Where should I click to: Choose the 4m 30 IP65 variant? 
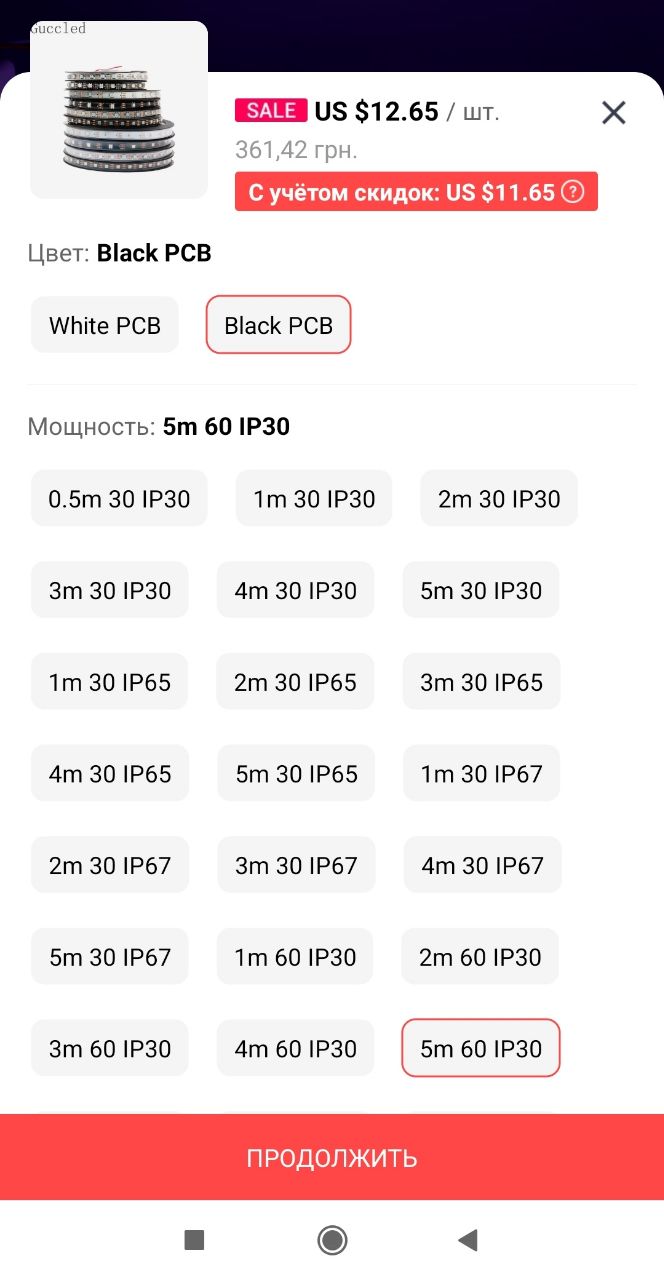point(110,774)
